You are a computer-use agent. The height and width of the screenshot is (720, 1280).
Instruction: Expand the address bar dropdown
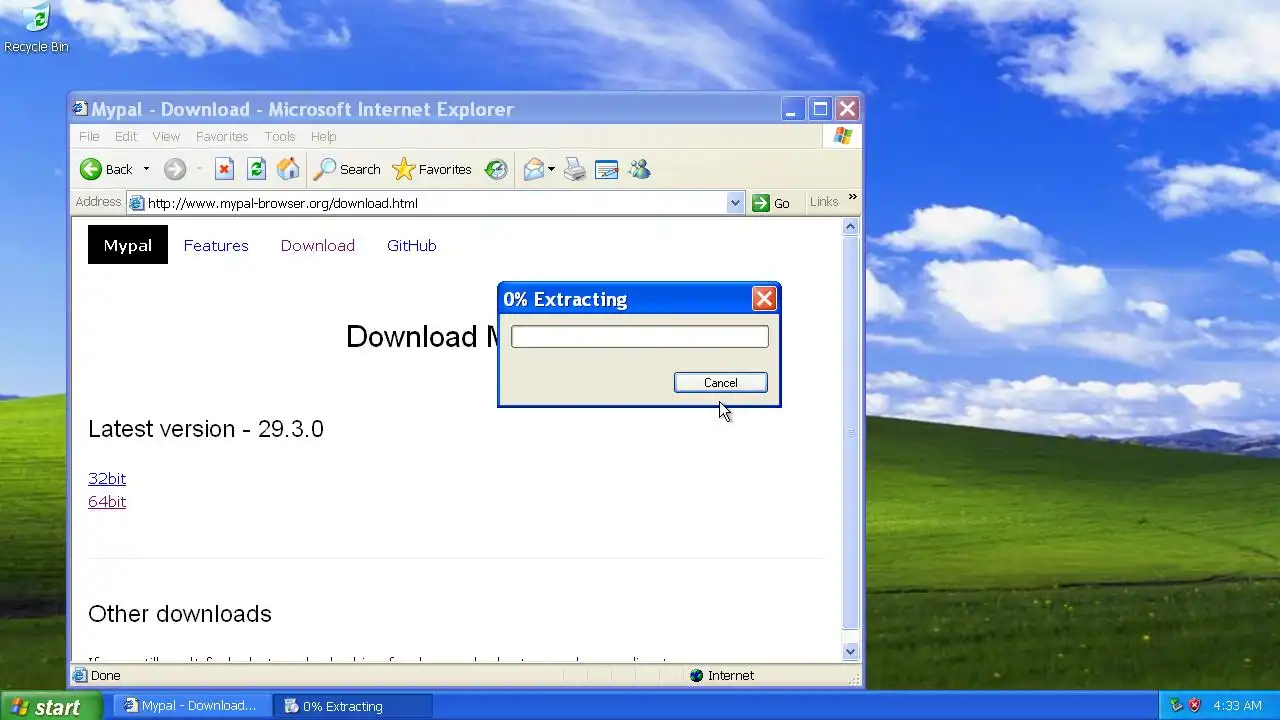[x=735, y=203]
